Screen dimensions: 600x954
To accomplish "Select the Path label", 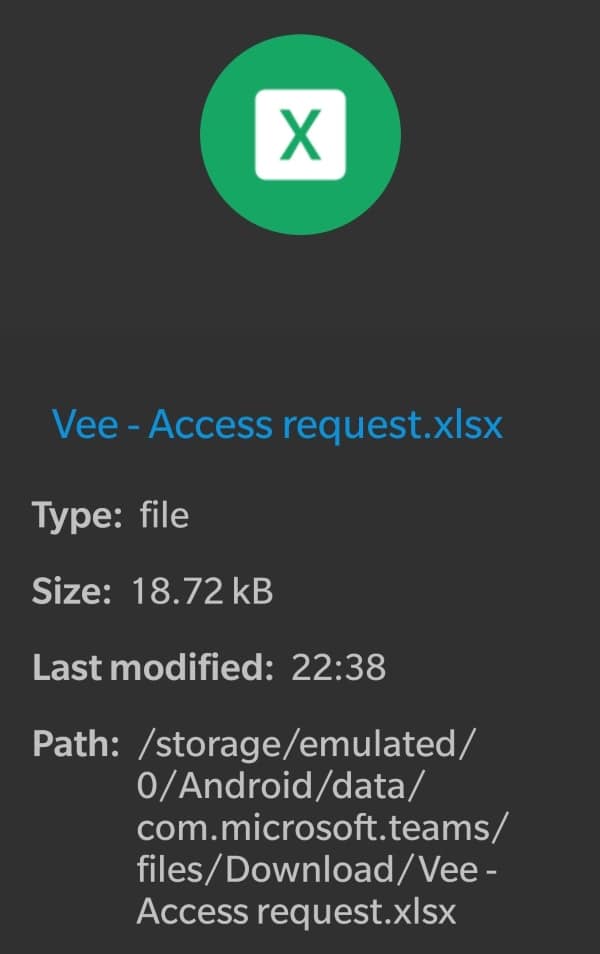I will pyautogui.click(x=67, y=744).
